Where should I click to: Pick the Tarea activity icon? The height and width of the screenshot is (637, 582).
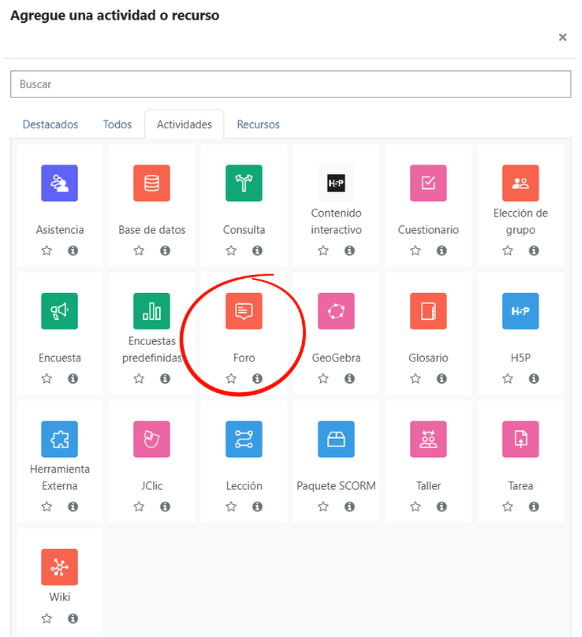tap(520, 439)
